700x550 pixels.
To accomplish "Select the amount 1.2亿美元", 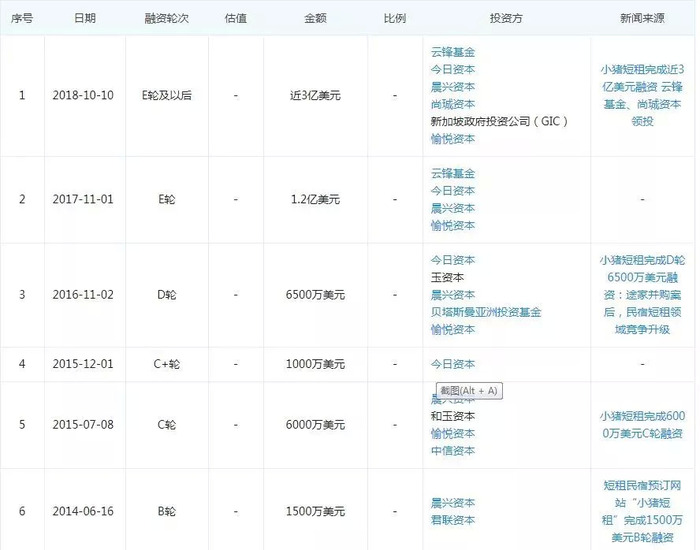I will 315,199.
